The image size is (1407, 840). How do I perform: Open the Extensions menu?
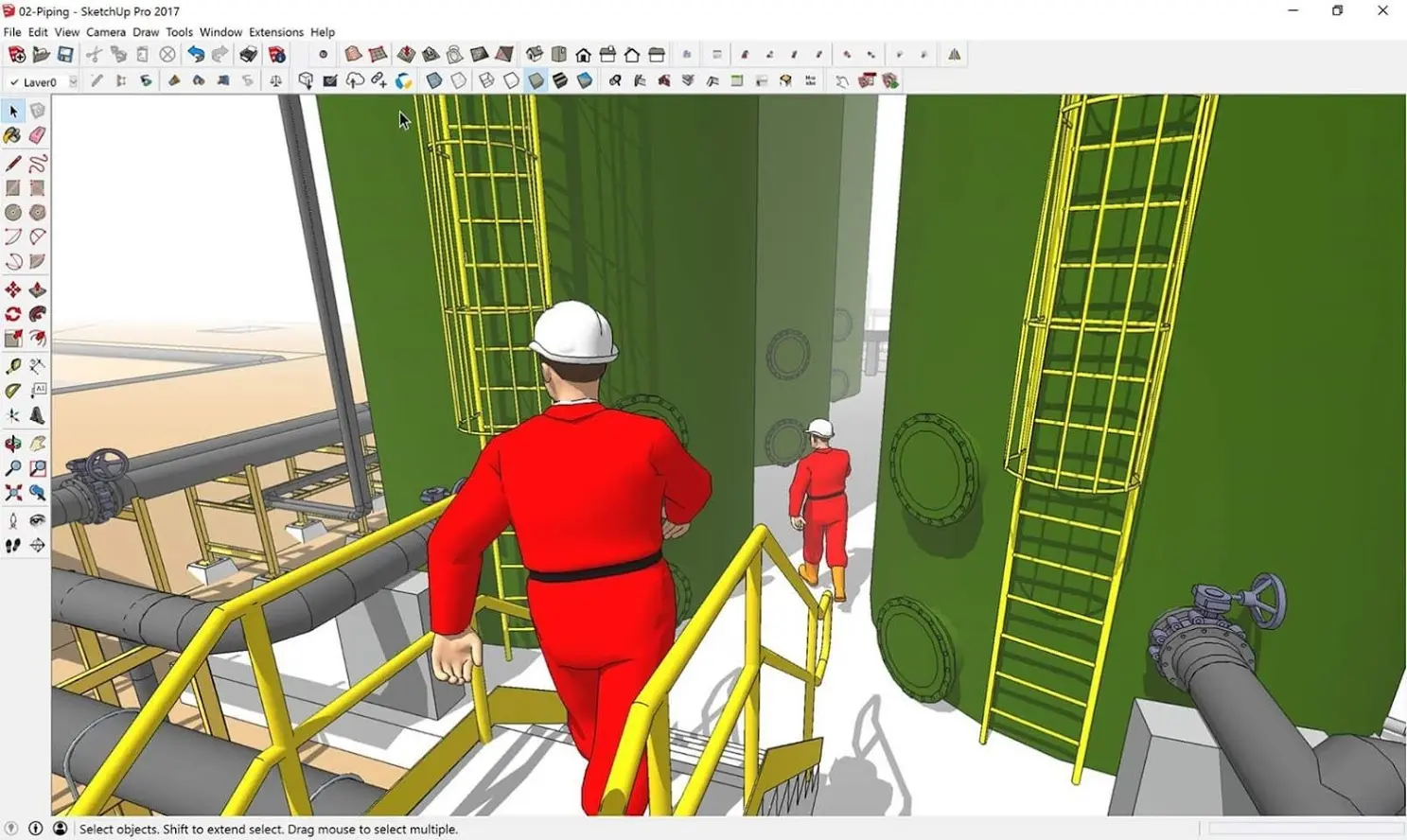coord(275,32)
